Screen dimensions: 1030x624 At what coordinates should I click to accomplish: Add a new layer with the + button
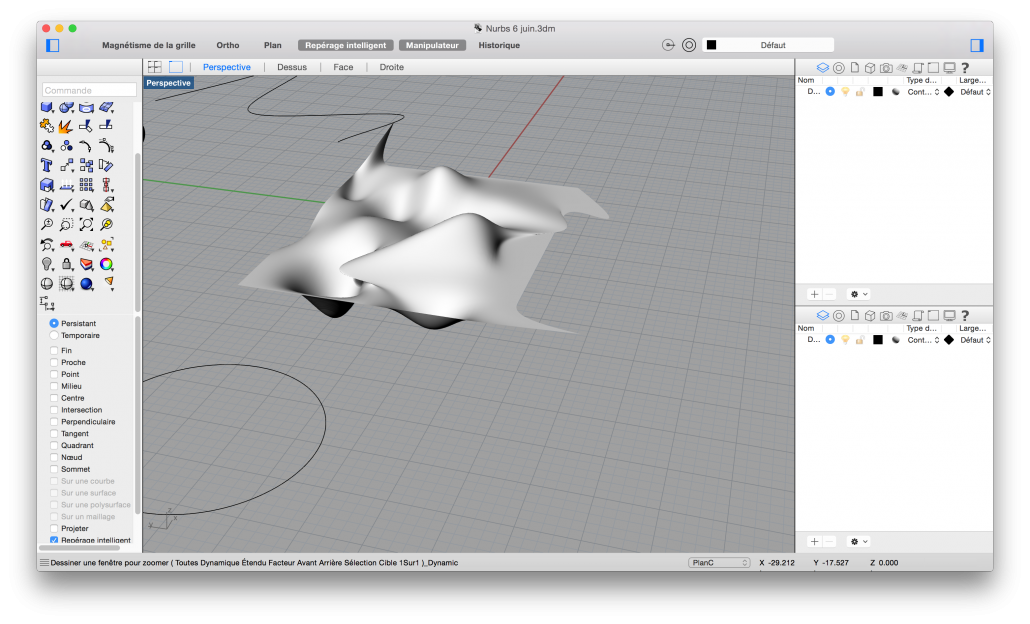point(813,293)
